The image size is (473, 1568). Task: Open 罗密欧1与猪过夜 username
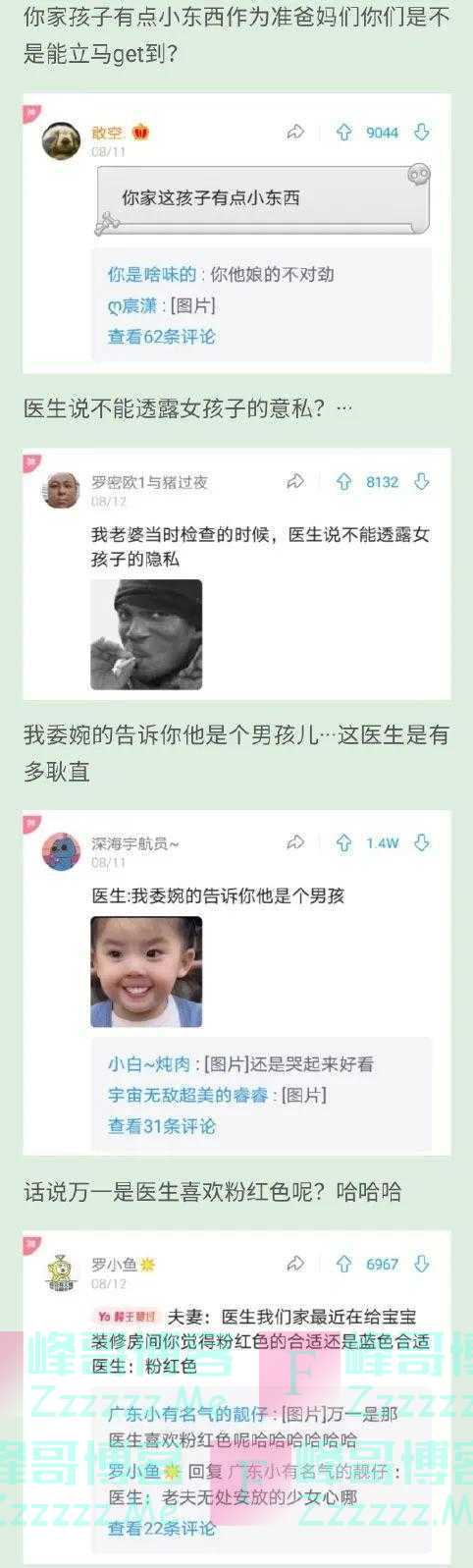point(149,482)
